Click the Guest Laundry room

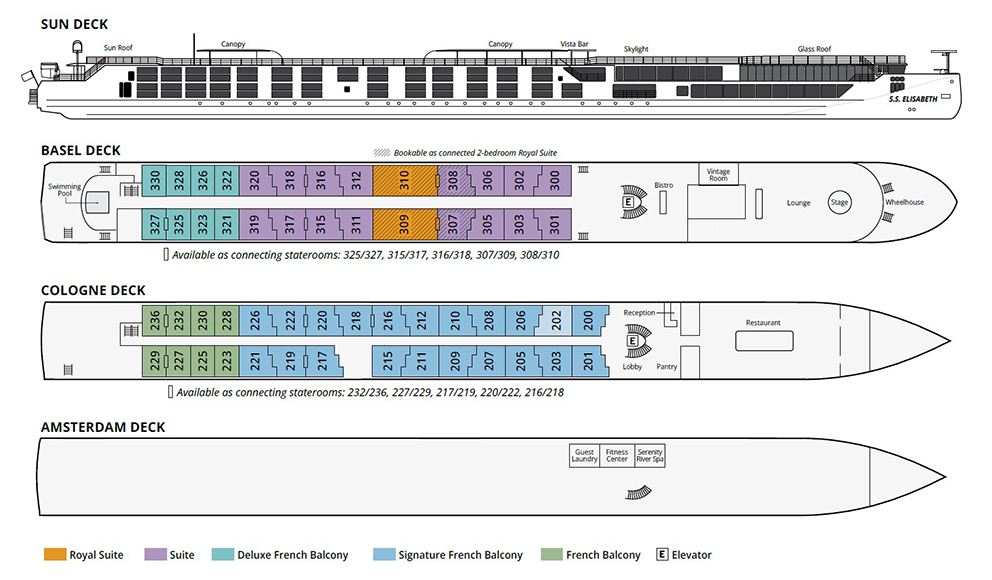click(x=585, y=456)
